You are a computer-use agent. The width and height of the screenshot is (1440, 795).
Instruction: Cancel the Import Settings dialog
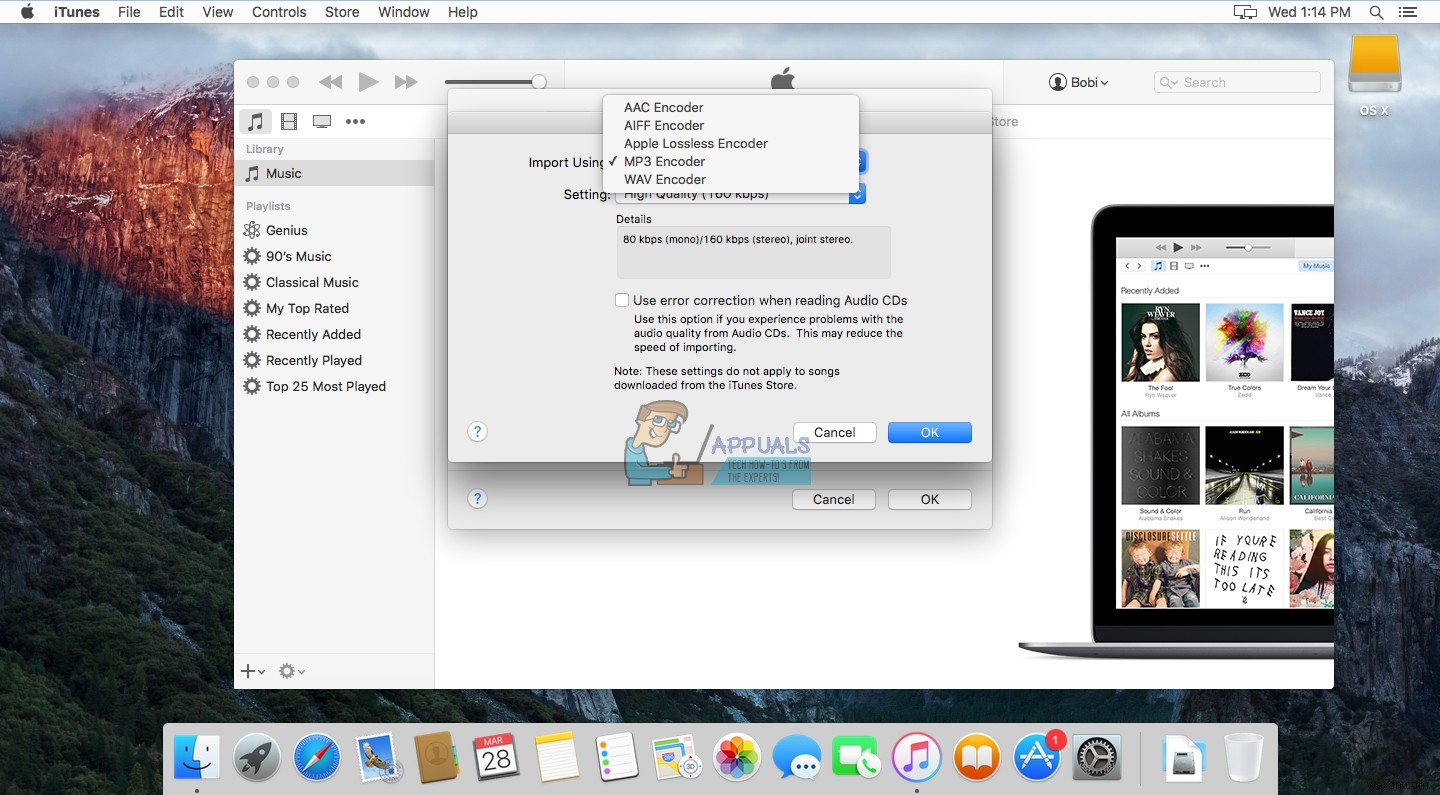point(834,431)
